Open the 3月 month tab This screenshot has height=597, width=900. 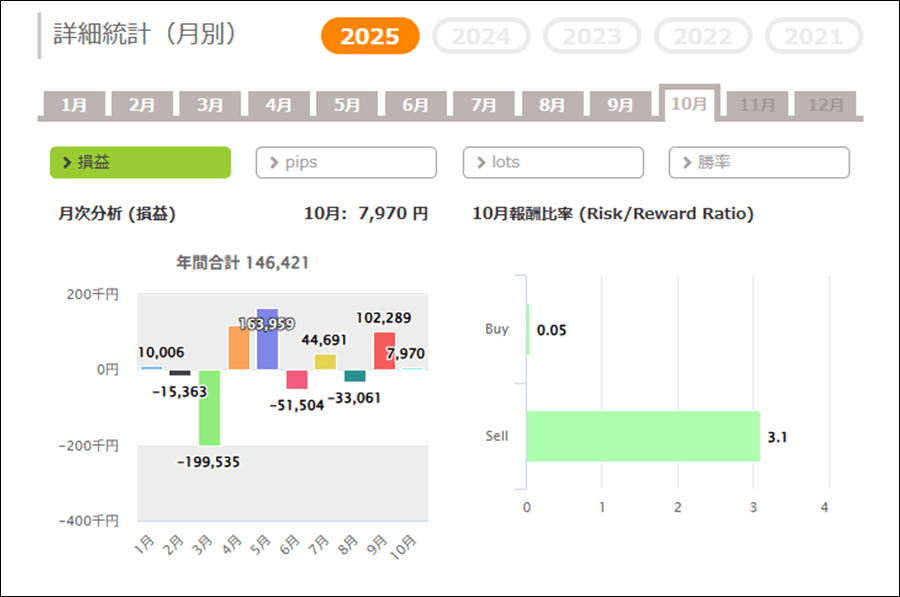[x=210, y=104]
